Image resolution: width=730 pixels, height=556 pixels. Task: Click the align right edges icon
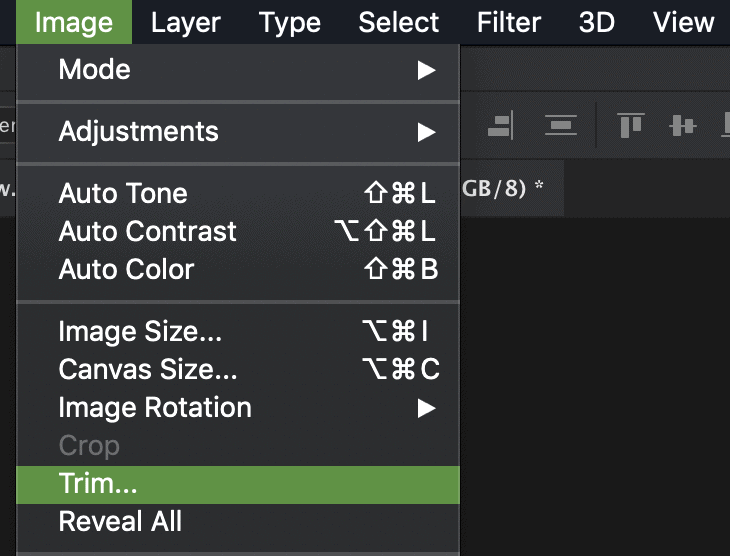[x=500, y=125]
